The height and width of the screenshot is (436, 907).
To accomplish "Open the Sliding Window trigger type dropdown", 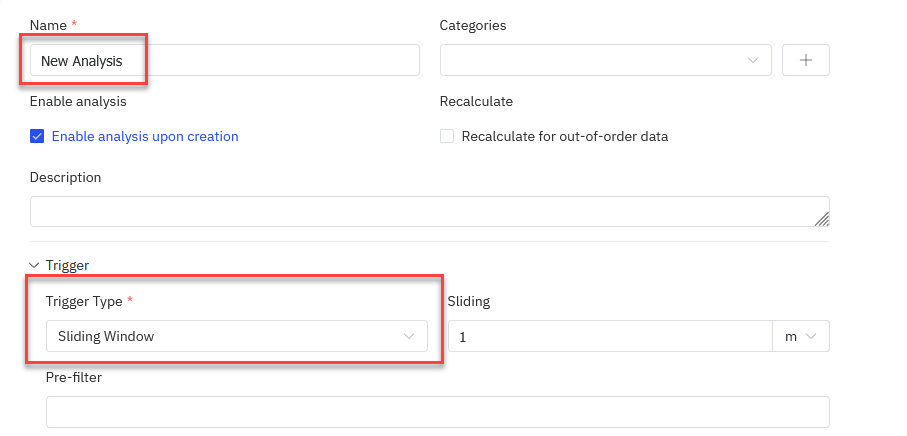I will click(236, 337).
